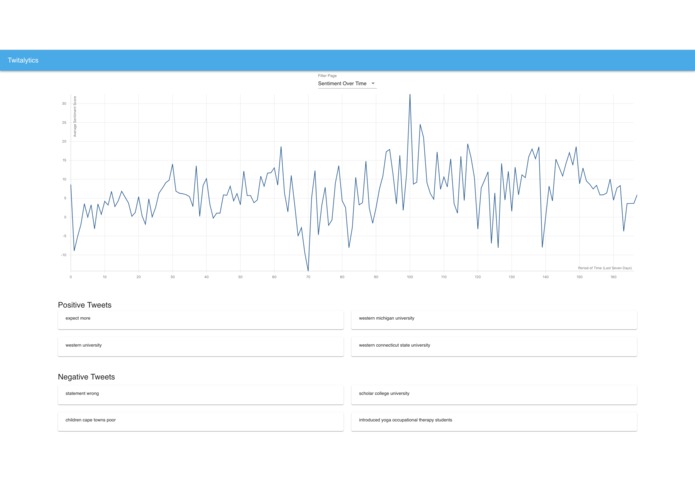Open the 'western connecticut state university' card
The width and height of the screenshot is (695, 494).
494,347
